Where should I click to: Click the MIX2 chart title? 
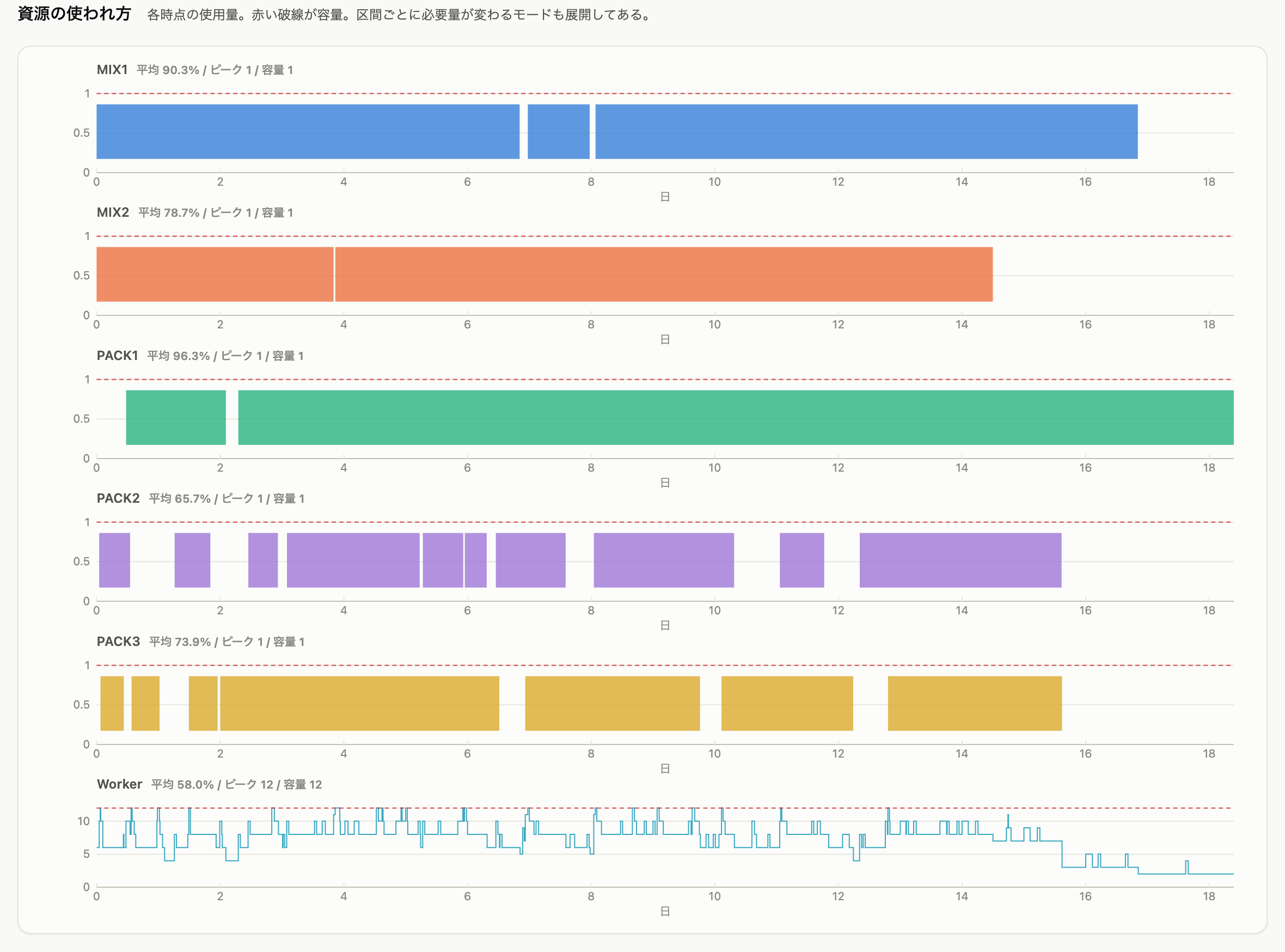(x=113, y=212)
